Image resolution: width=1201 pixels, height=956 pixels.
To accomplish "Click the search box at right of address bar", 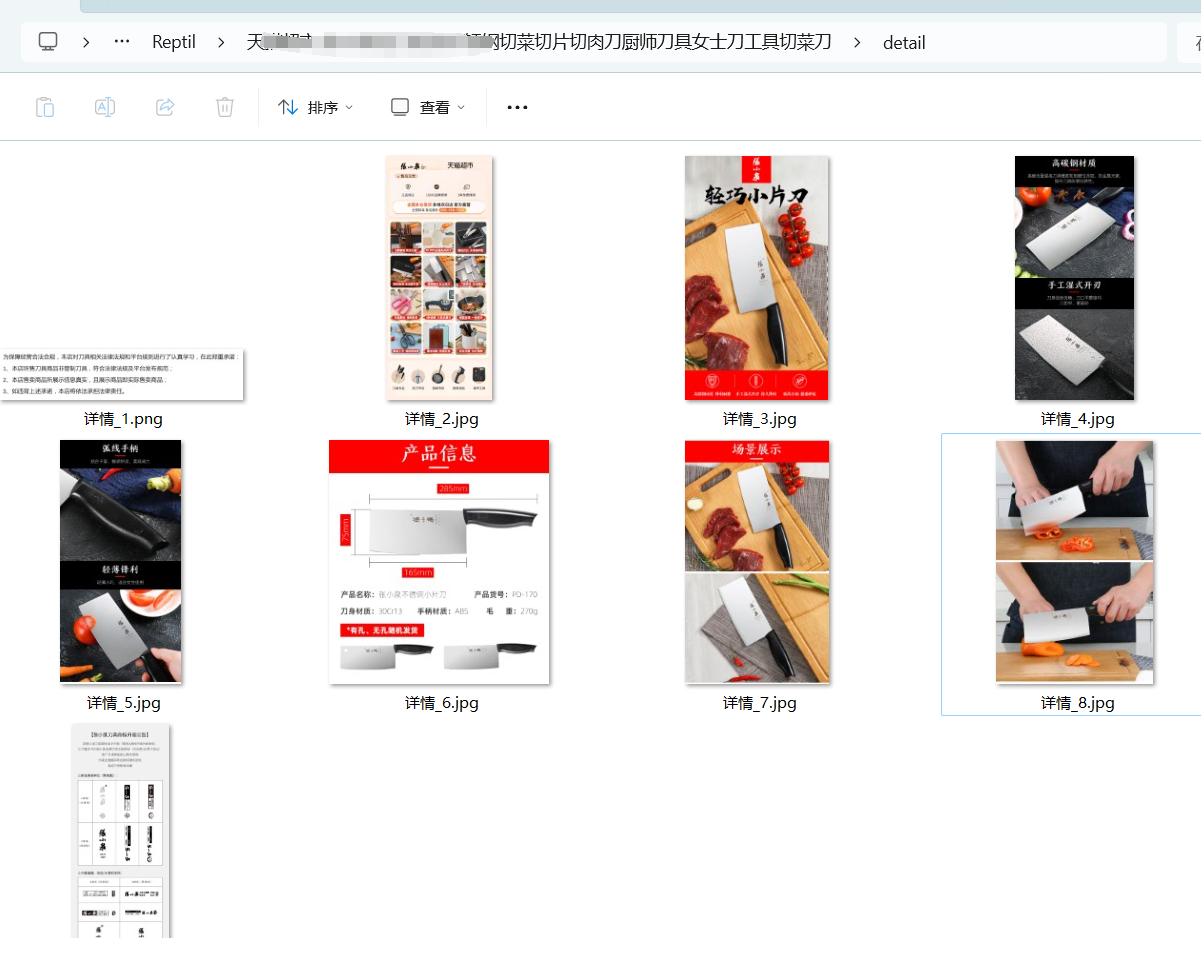I will [1187, 42].
